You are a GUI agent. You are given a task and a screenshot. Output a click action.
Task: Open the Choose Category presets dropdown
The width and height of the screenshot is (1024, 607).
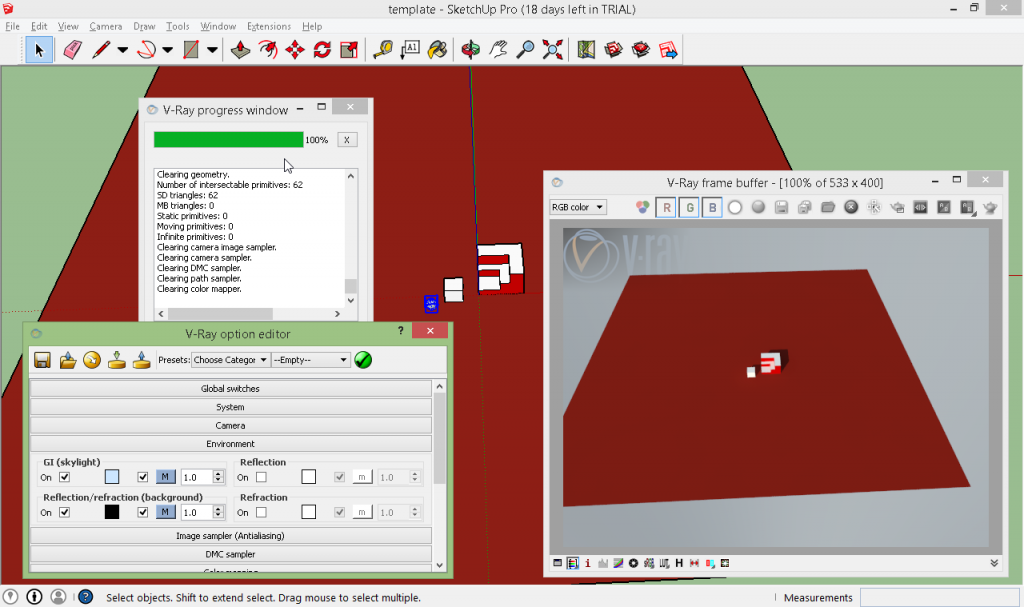coord(230,360)
